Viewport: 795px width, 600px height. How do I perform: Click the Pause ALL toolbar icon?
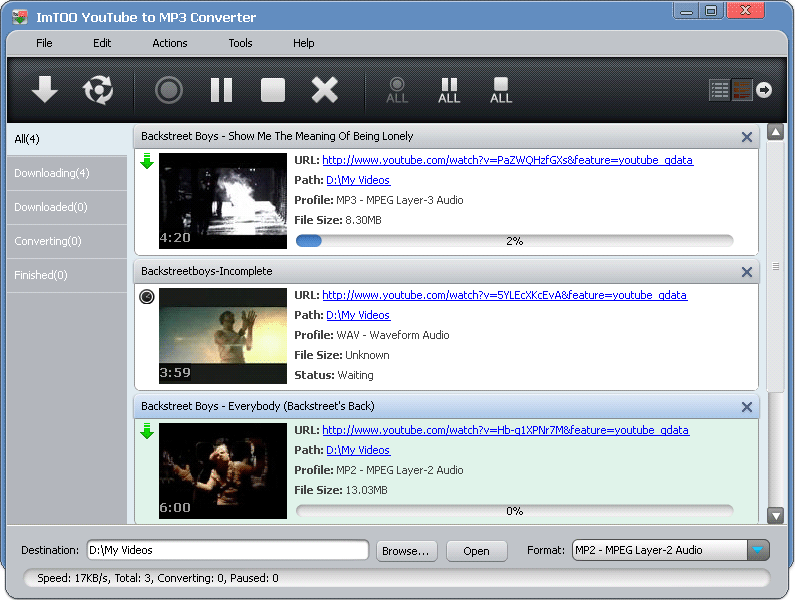[x=449, y=90]
